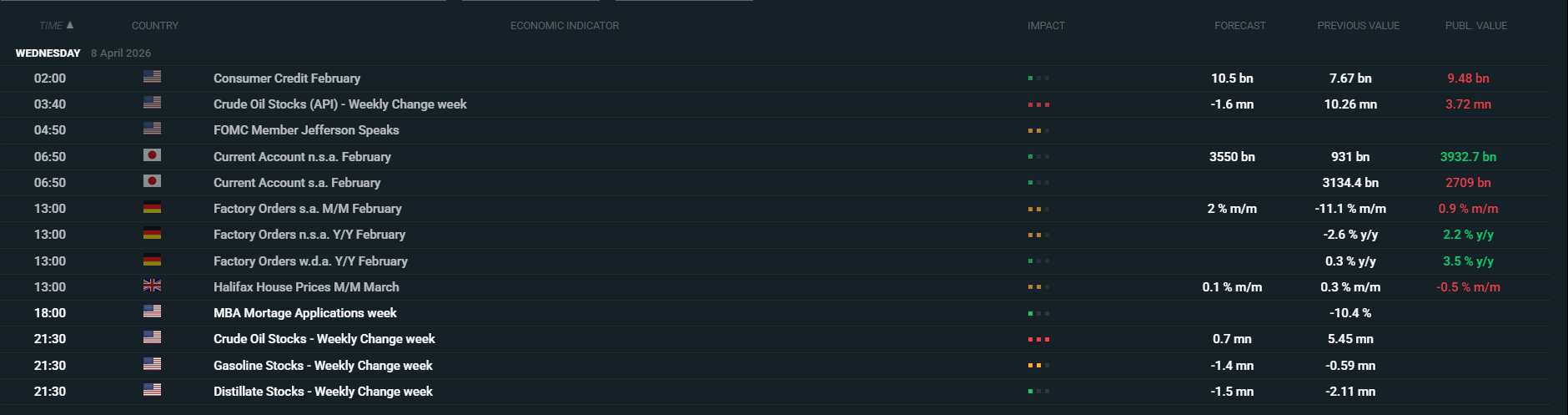Screen dimensions: 1568x415
Task: Click the ECONOMIC INDICATOR column header
Action: [565, 26]
